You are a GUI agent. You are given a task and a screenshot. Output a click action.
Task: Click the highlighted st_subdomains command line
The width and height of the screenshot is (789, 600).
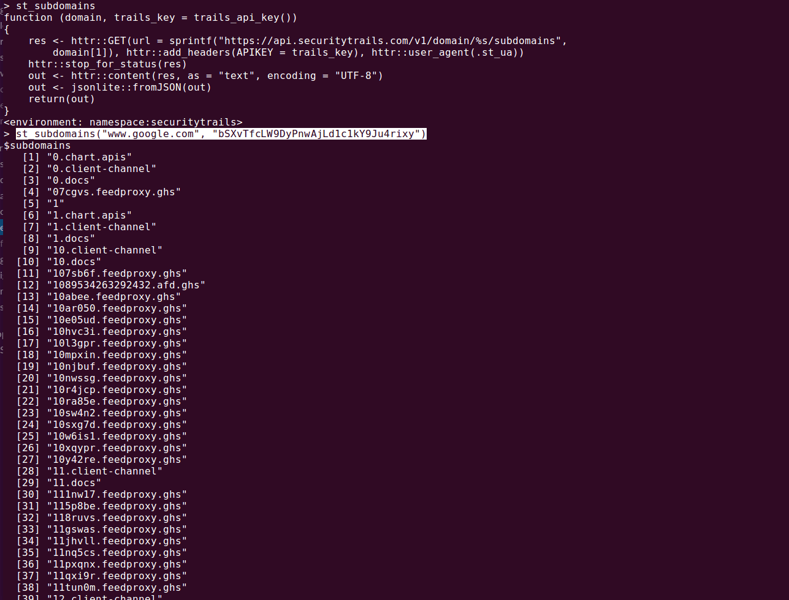(221, 134)
